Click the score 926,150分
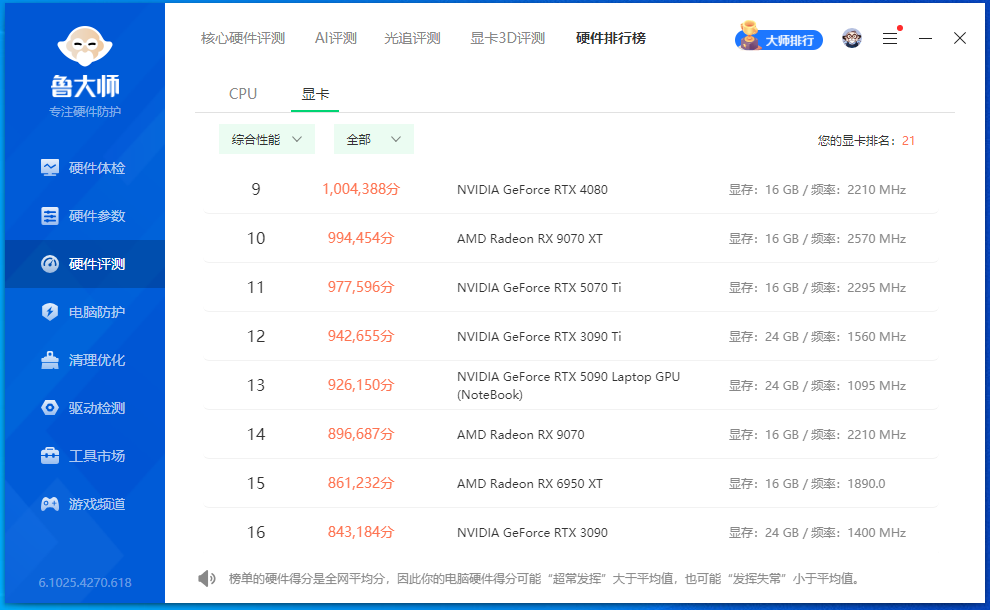 [x=361, y=385]
